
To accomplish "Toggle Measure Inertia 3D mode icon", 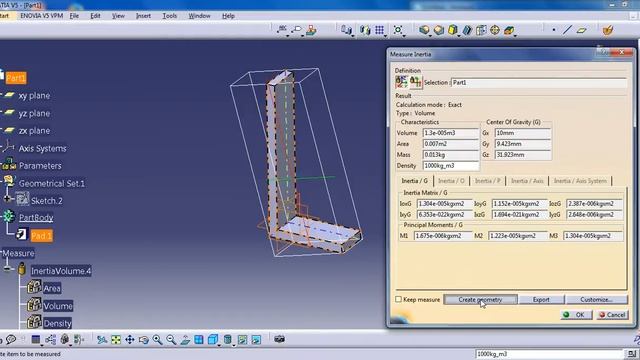I will point(401,82).
